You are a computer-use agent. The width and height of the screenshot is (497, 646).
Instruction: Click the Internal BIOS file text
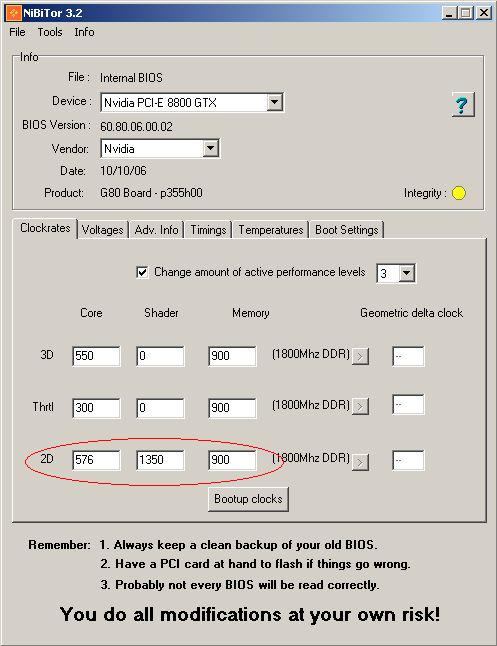pyautogui.click(x=131, y=77)
